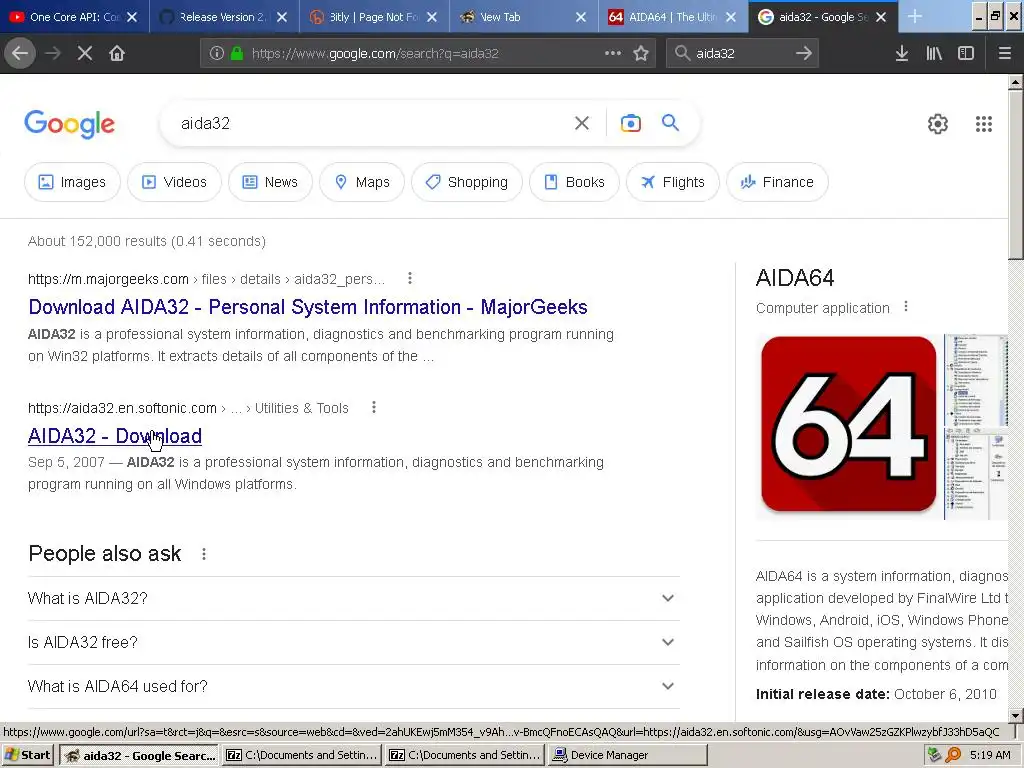The height and width of the screenshot is (768, 1024).
Task: Open options for MajorGeeks result
Action: coord(410,278)
